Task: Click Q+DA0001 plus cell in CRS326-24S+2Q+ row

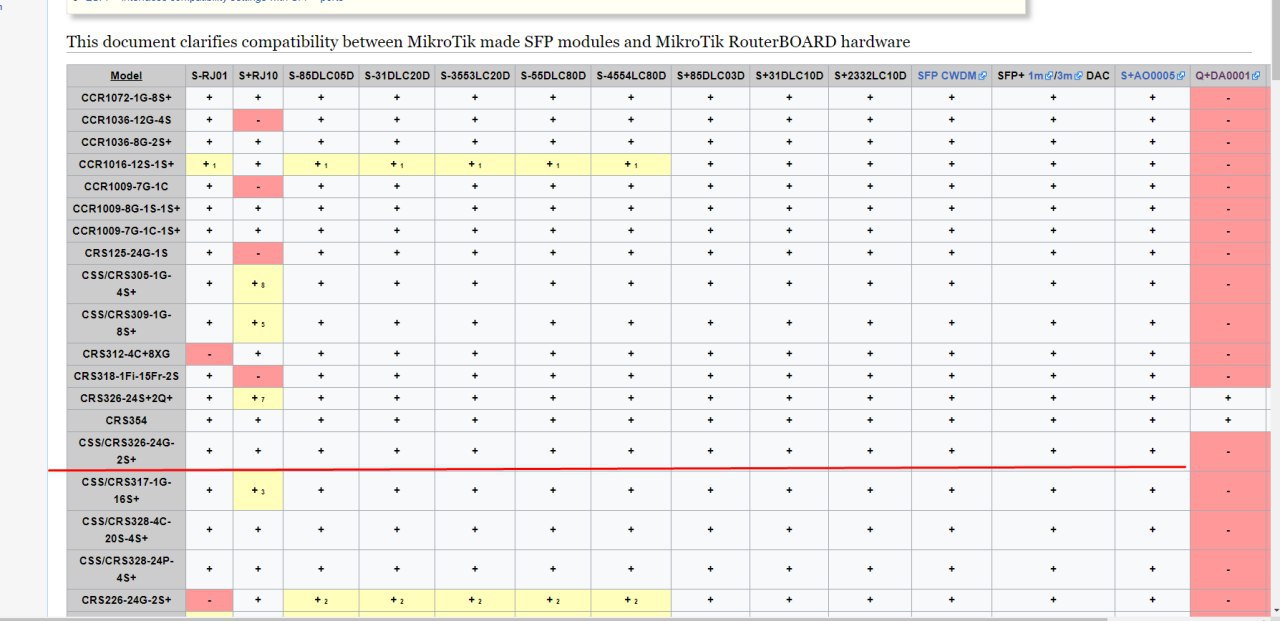Action: point(1227,398)
